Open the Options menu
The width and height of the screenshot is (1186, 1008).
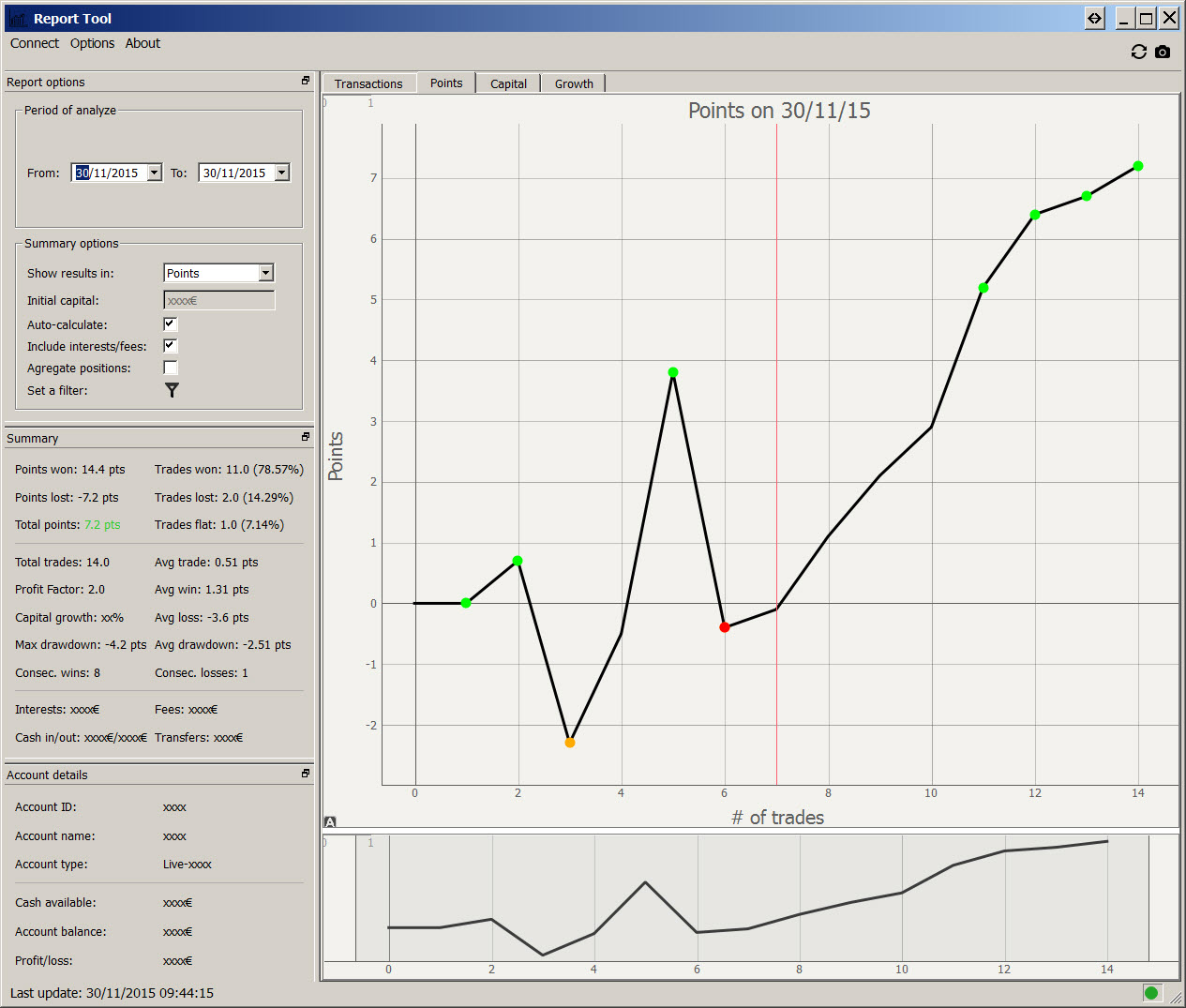click(x=92, y=43)
